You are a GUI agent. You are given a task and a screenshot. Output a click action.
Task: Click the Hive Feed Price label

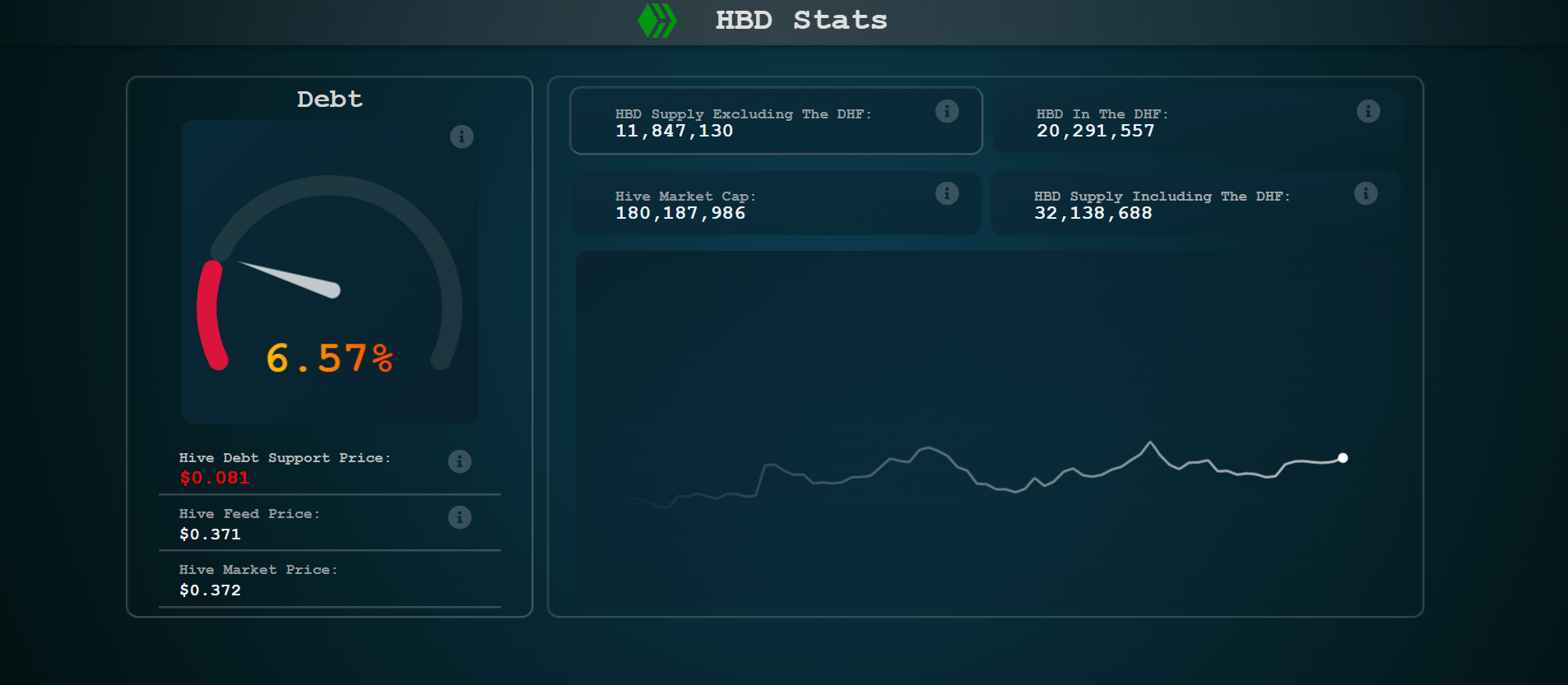(249, 514)
